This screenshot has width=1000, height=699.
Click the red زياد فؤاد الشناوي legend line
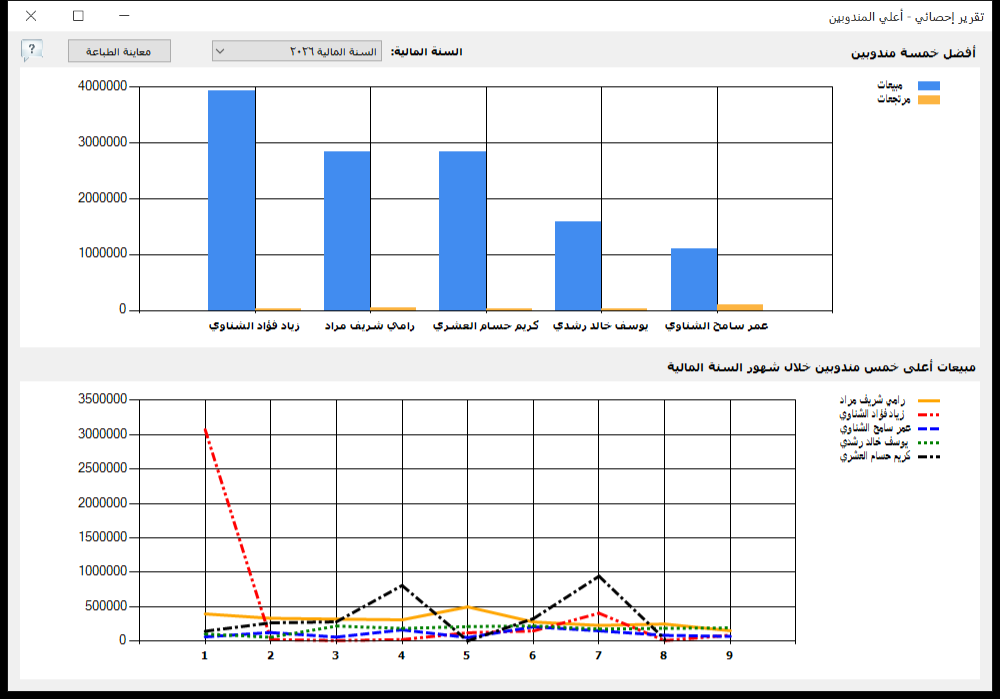pos(929,415)
